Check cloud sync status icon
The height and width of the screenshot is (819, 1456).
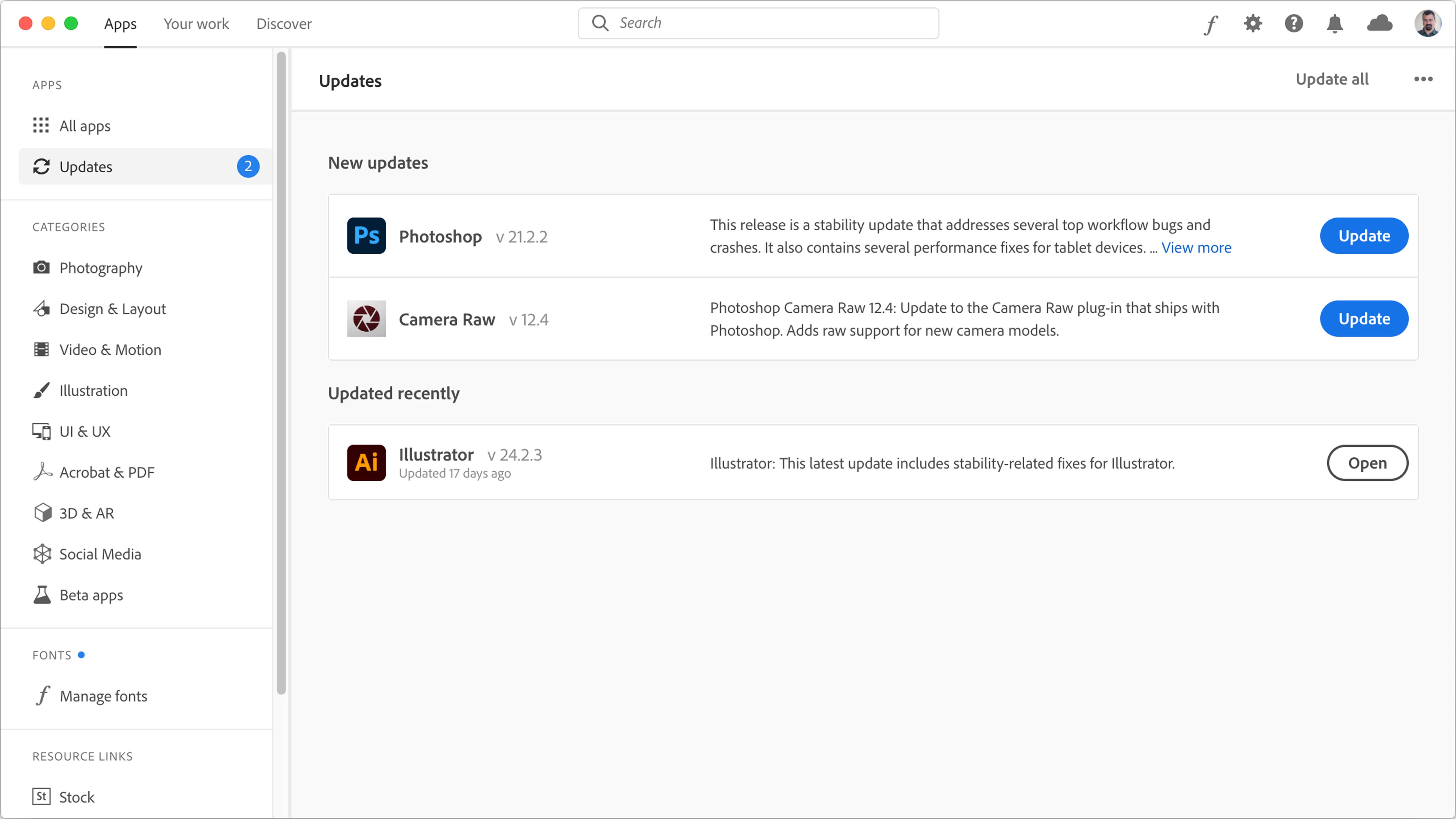coord(1380,24)
